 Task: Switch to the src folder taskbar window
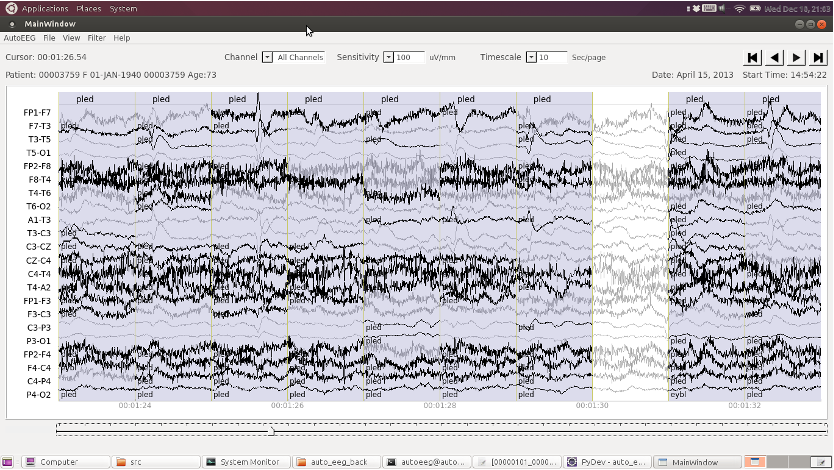(156, 462)
